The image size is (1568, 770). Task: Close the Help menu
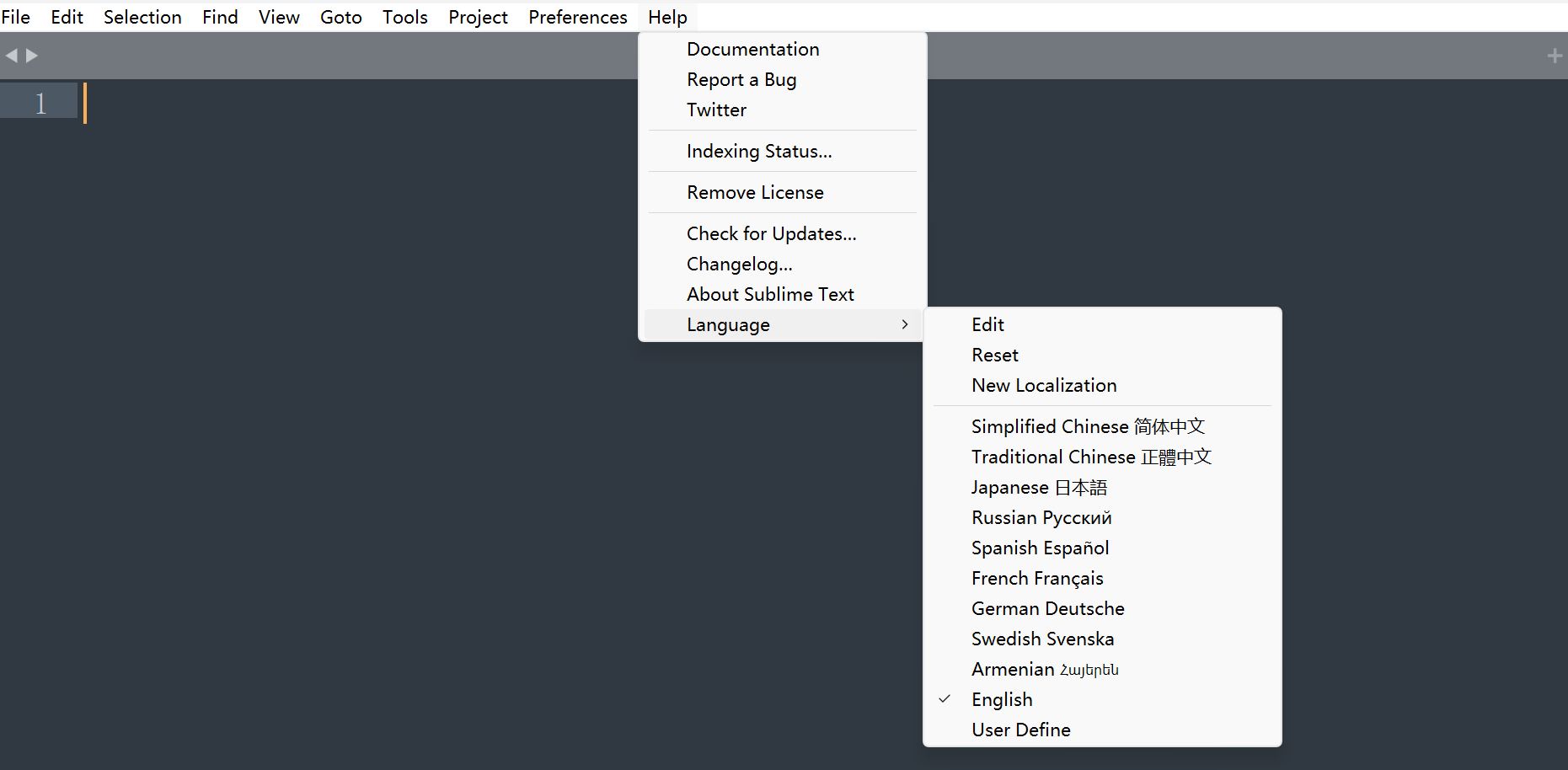(667, 17)
